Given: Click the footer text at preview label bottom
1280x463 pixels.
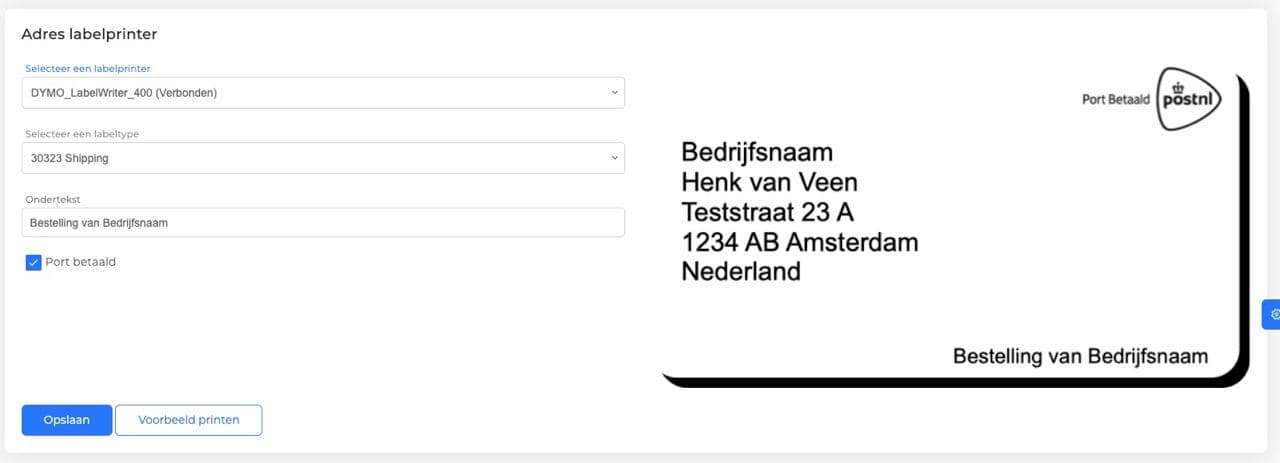Looking at the screenshot, I should coord(1080,356).
